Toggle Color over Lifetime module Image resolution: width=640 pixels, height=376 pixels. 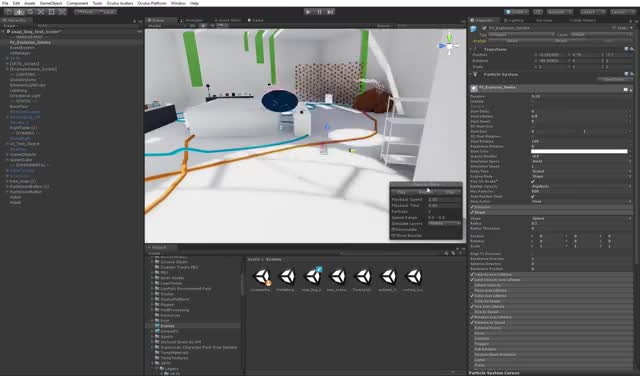point(473,296)
